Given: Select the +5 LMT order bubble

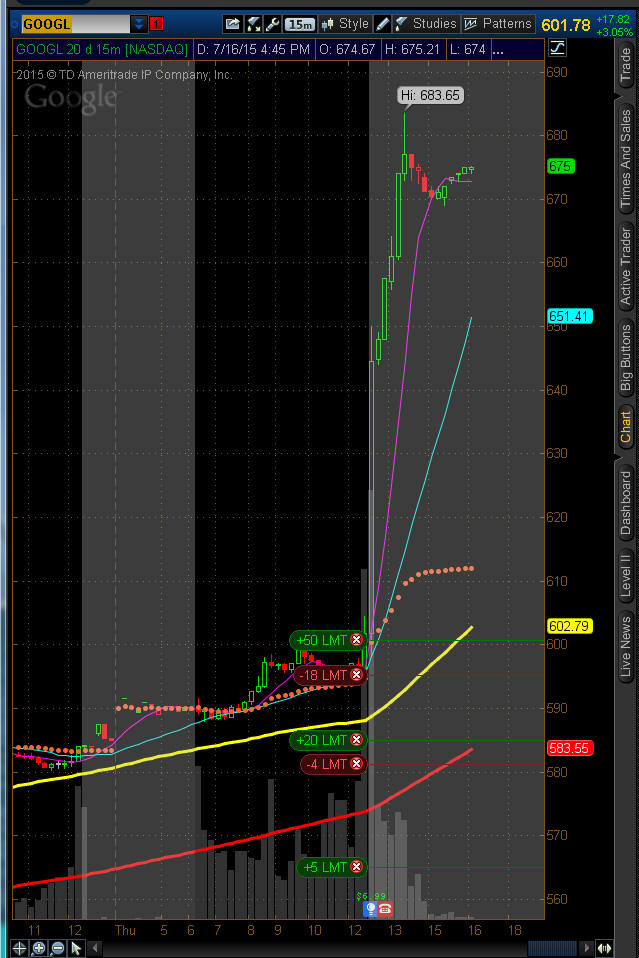Looking at the screenshot, I should point(331,867).
